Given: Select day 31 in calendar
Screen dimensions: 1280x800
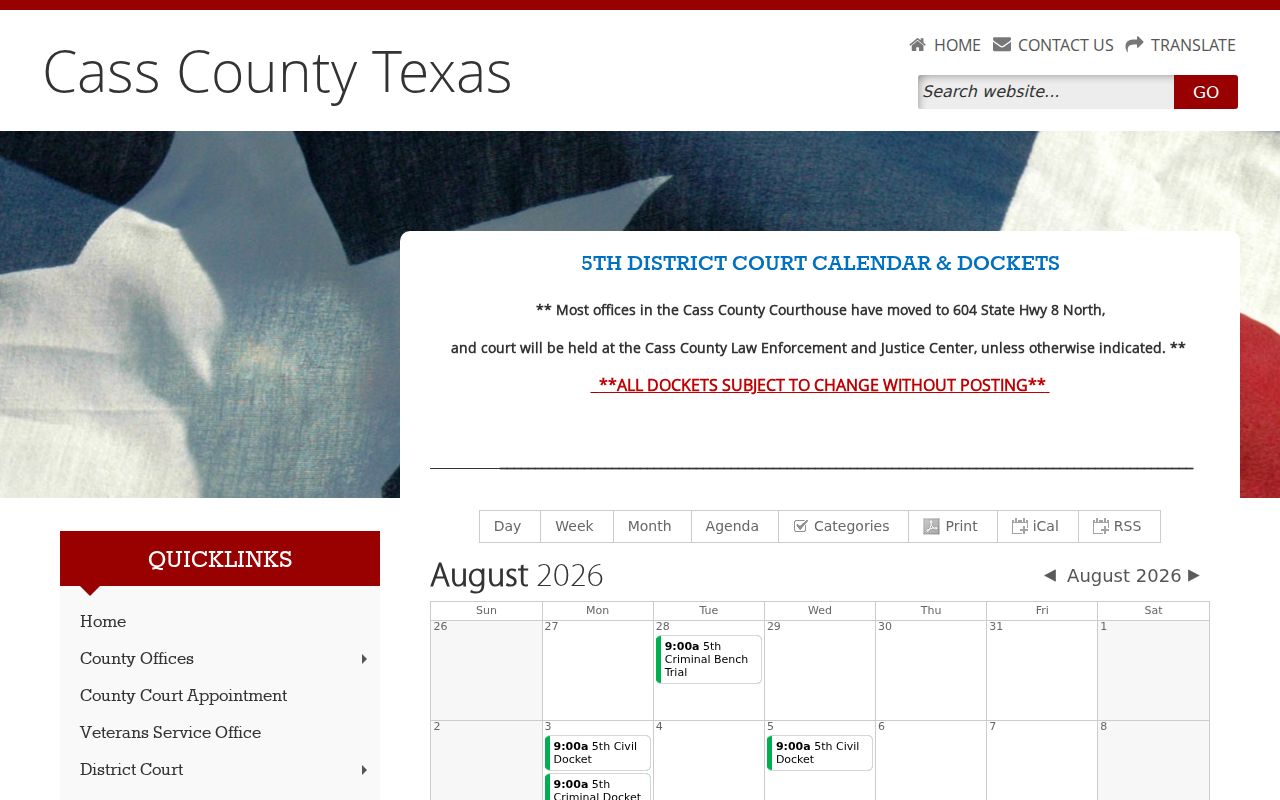Looking at the screenshot, I should (995, 627).
